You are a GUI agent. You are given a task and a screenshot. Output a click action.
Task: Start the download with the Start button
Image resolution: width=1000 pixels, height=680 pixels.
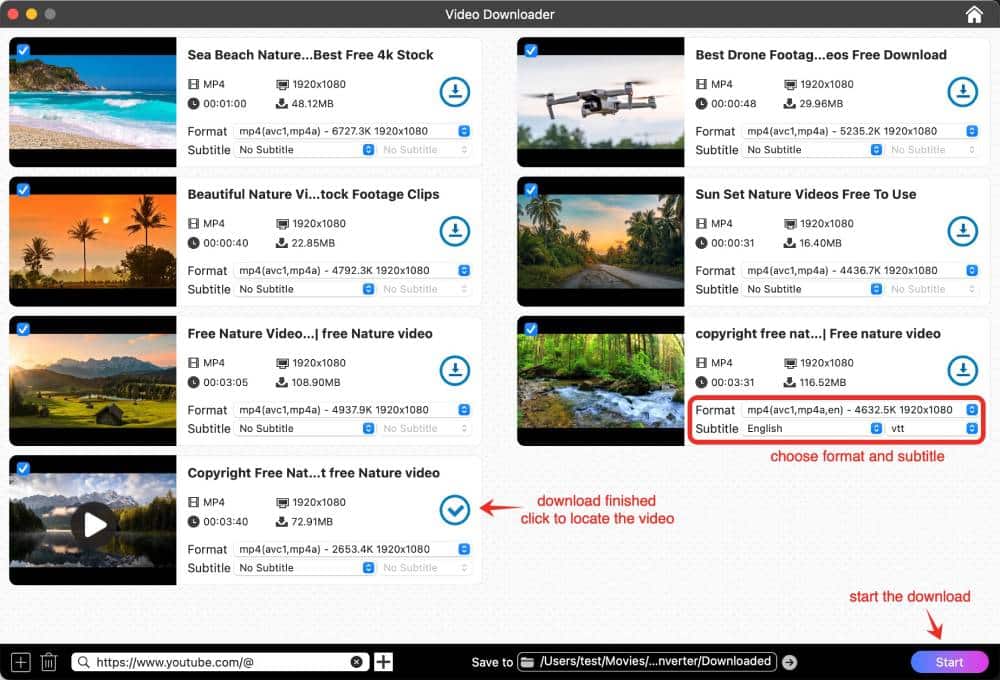[950, 661]
